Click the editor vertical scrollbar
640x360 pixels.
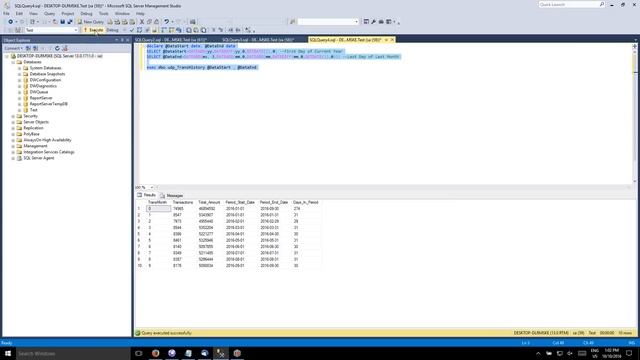[x=634, y=113]
